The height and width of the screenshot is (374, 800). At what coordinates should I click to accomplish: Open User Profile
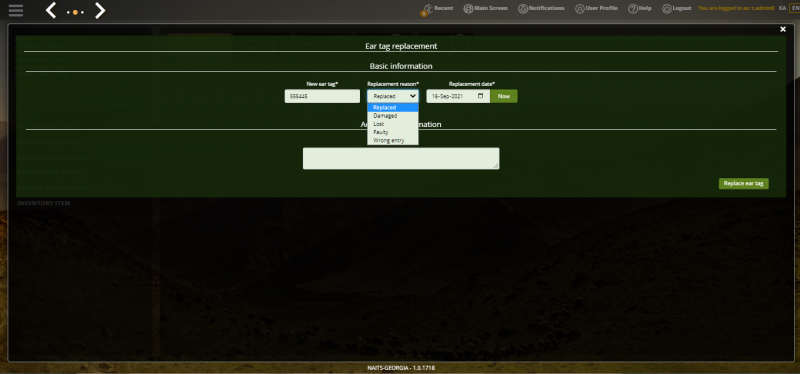point(596,9)
